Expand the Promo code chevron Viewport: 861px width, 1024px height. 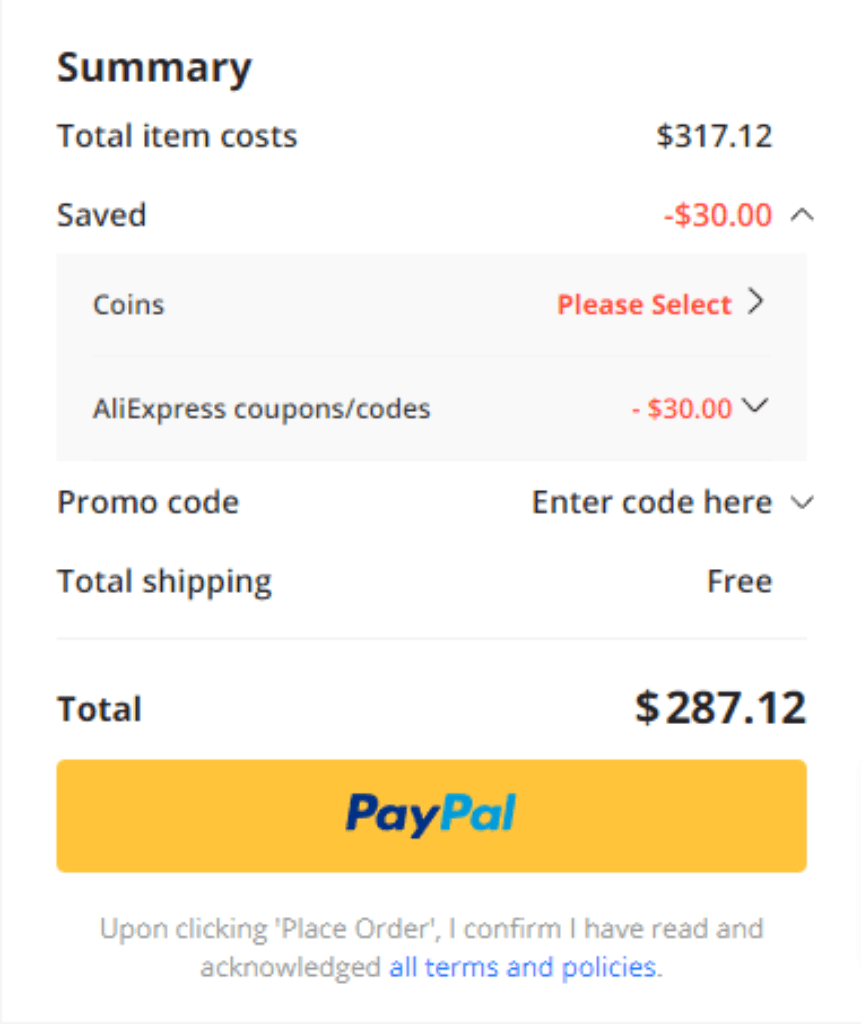pyautogui.click(x=802, y=502)
